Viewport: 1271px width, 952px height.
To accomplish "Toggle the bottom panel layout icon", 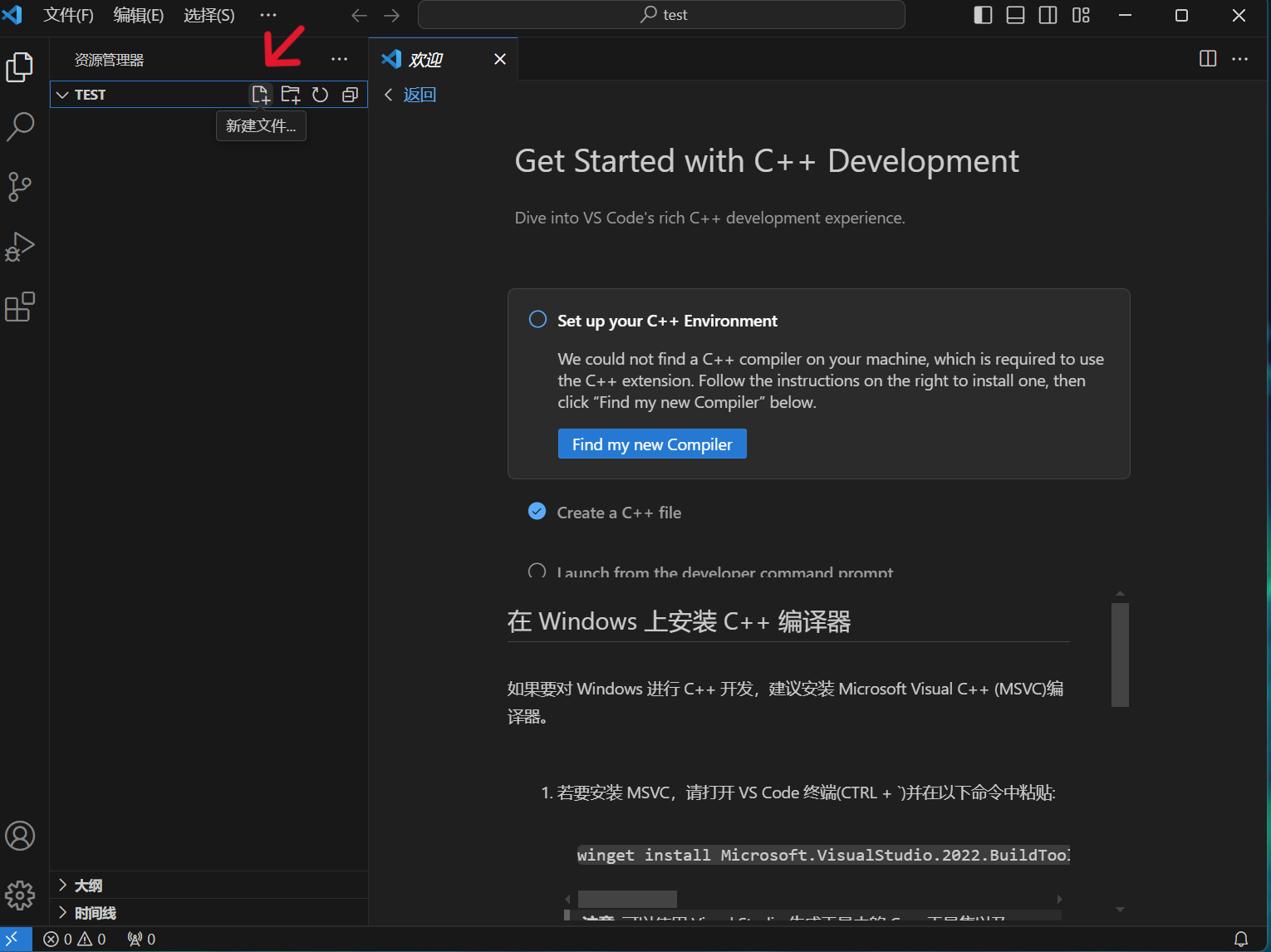I will point(1015,15).
